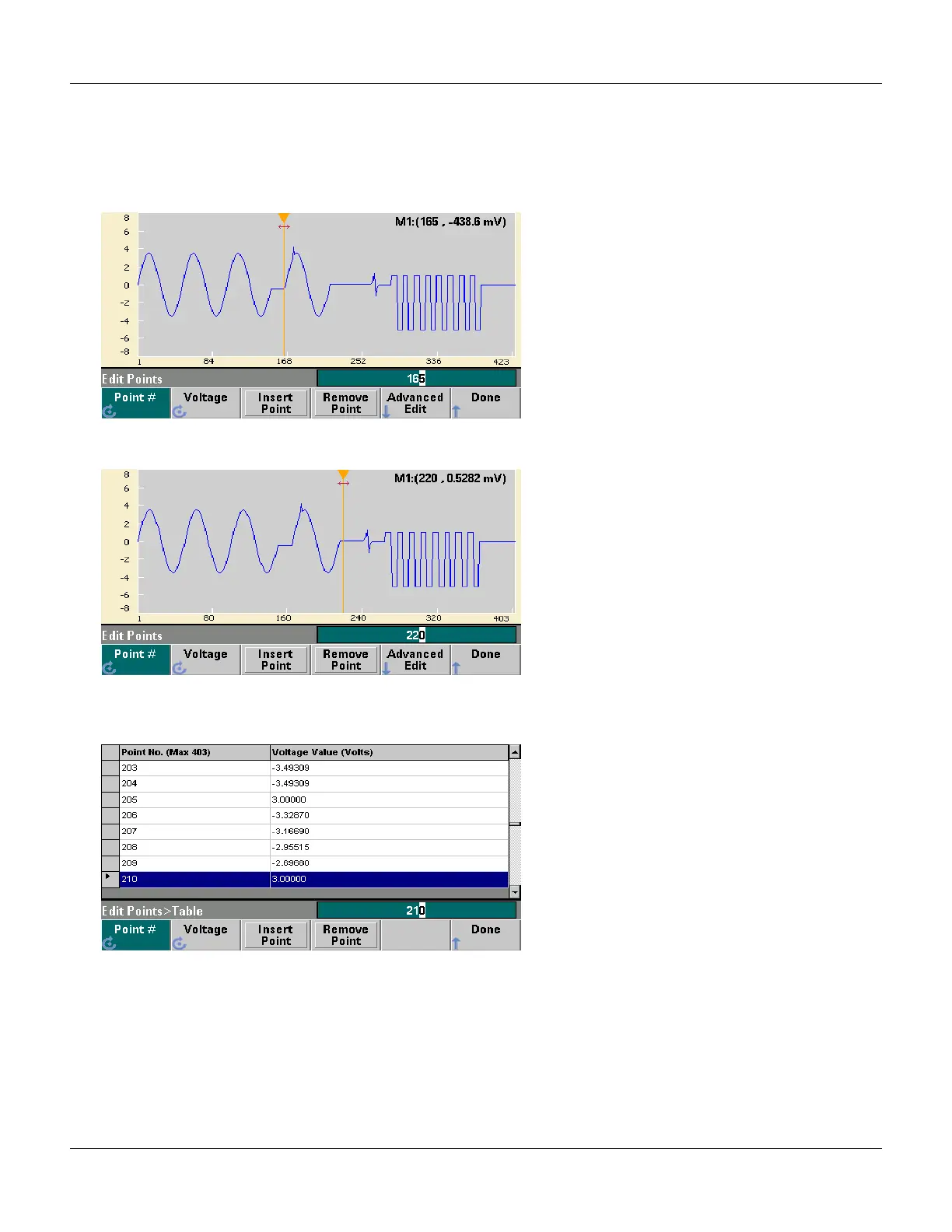Click the 'Voltage Value (Volts)' column header
The height and width of the screenshot is (1232, 952).
[x=389, y=752]
